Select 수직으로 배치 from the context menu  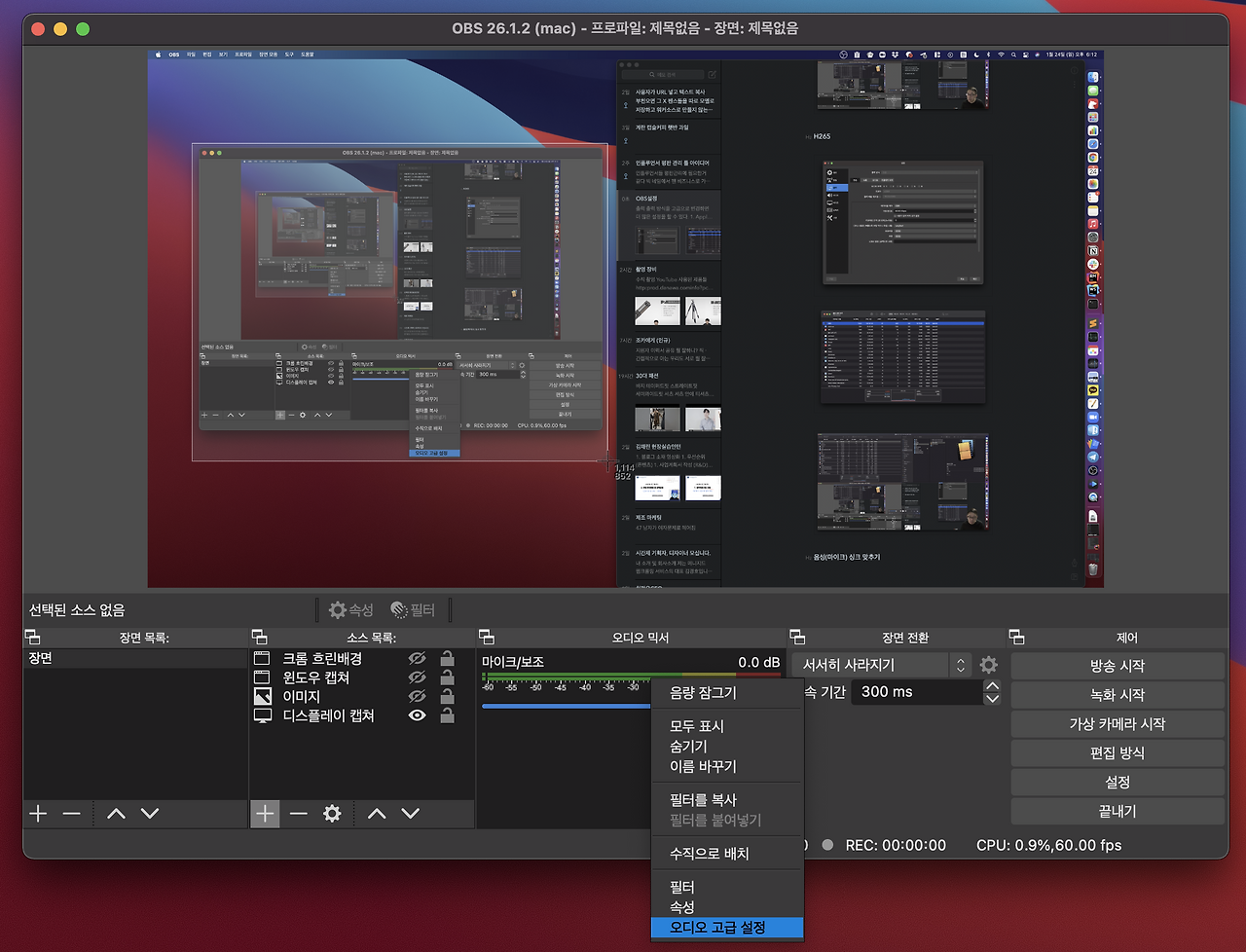tap(727, 854)
